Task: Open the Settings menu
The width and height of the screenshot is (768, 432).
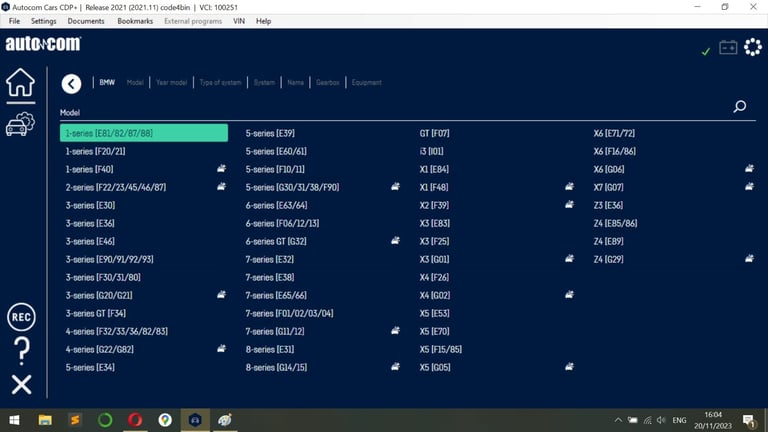Action: (44, 21)
